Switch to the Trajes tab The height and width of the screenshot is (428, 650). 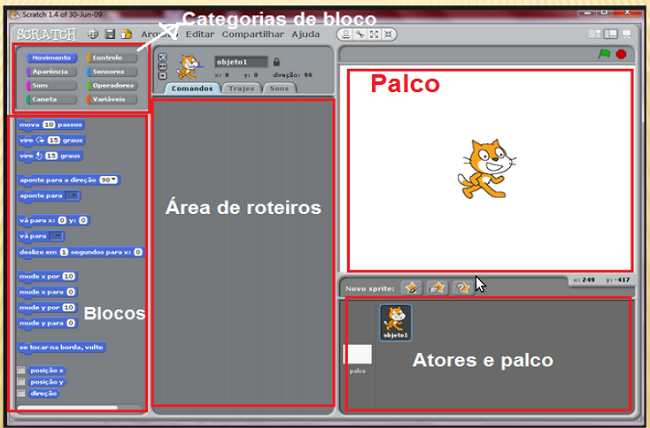click(x=241, y=88)
